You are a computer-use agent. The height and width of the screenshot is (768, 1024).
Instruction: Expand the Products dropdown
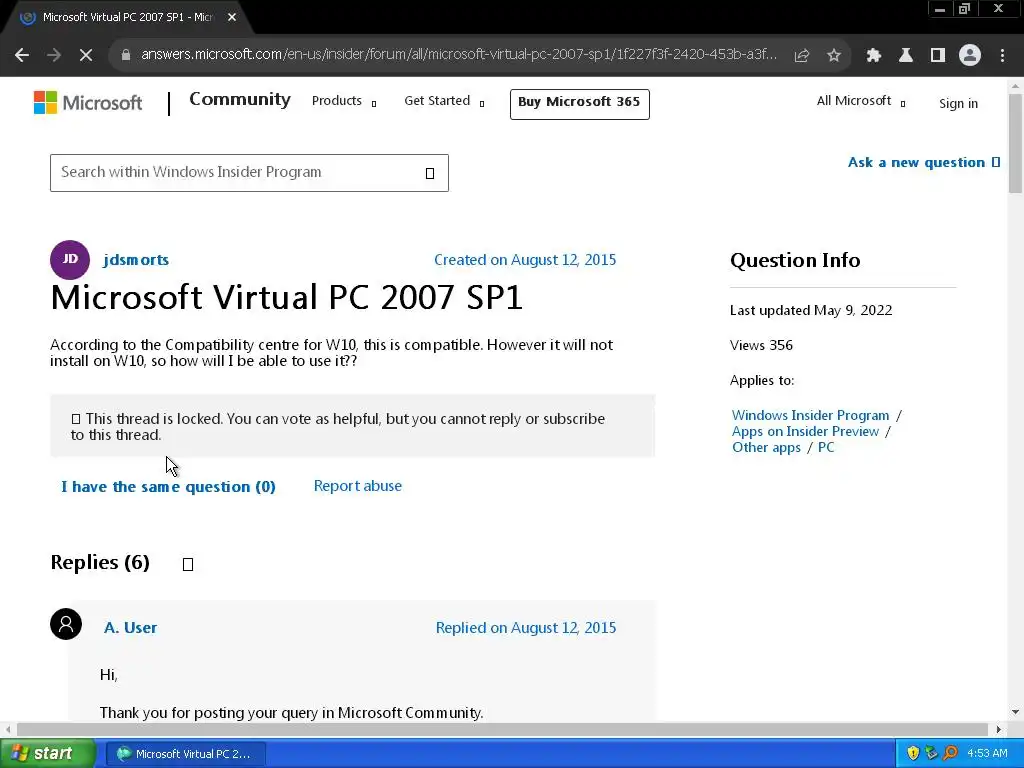click(344, 101)
